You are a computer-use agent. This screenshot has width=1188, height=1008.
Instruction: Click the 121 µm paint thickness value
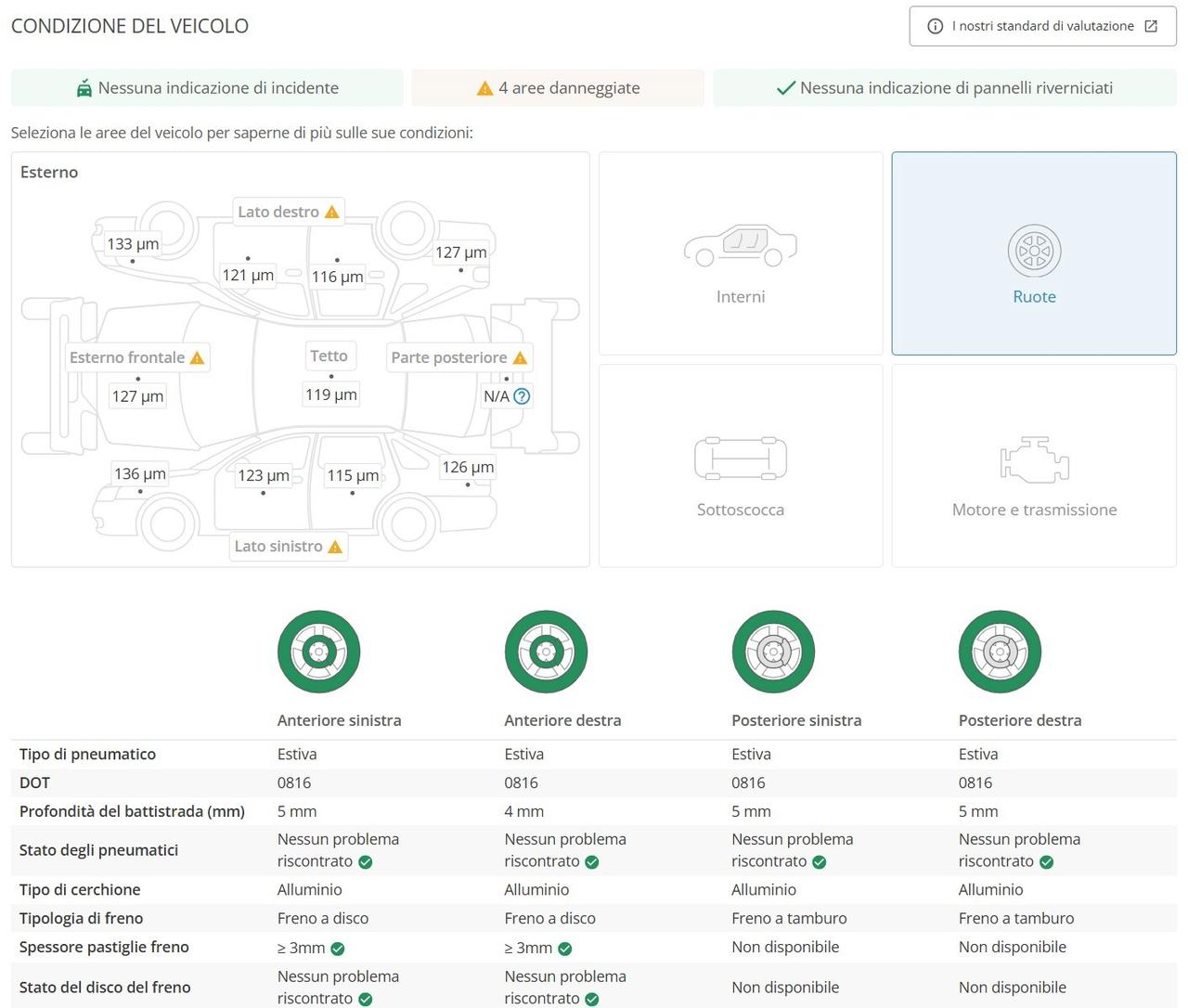coord(248,275)
